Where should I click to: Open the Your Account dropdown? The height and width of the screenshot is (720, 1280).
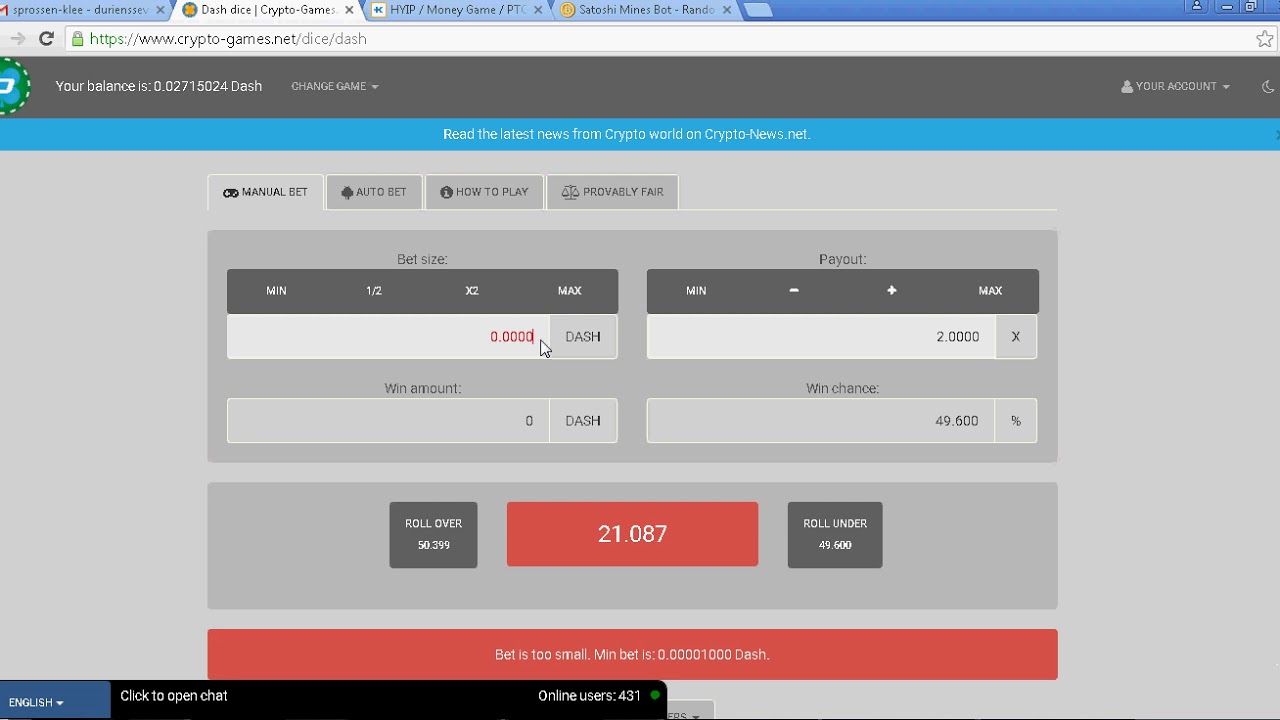[1175, 86]
